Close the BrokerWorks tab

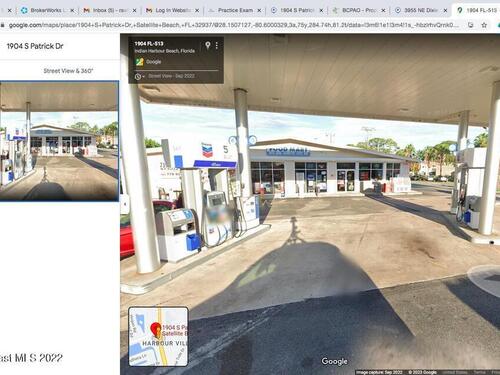coord(72,11)
